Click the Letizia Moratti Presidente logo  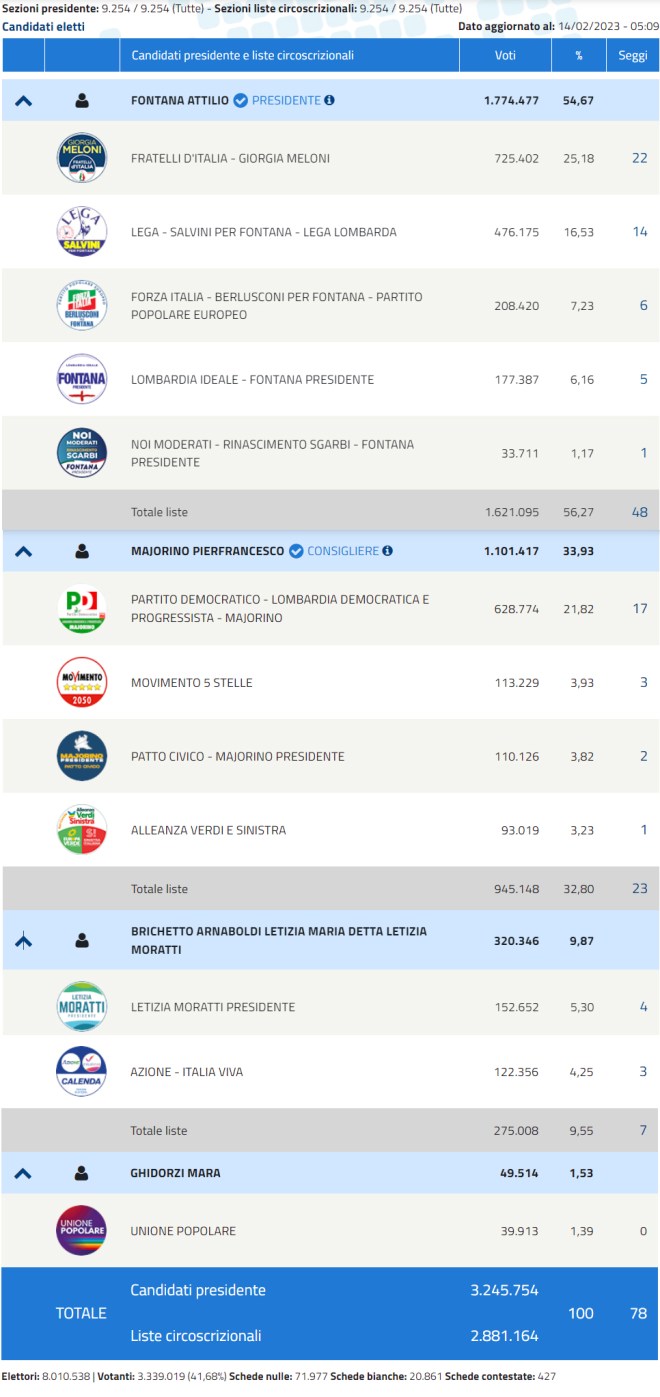(x=82, y=1007)
